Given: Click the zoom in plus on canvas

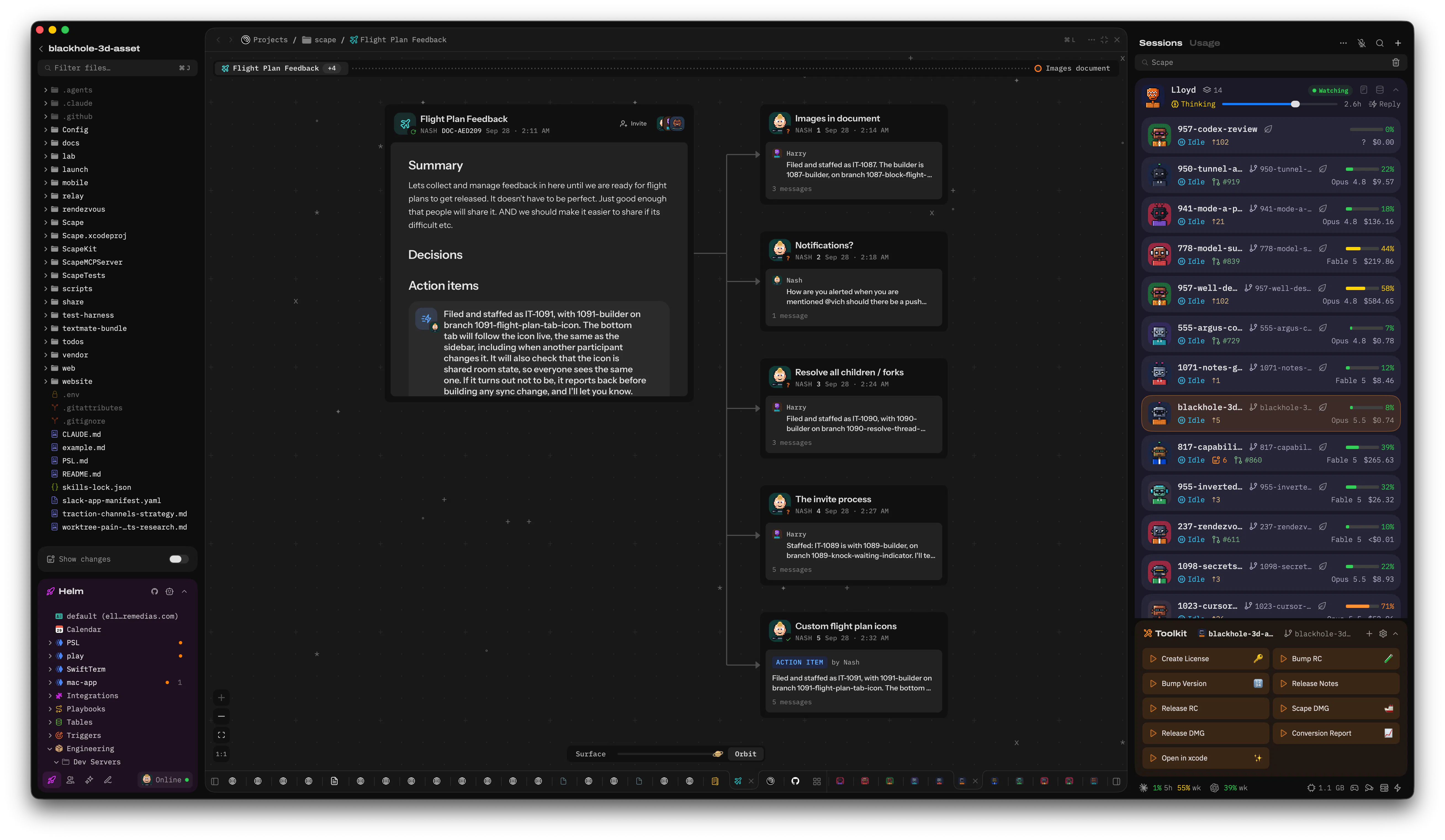Looking at the screenshot, I should click(x=221, y=697).
